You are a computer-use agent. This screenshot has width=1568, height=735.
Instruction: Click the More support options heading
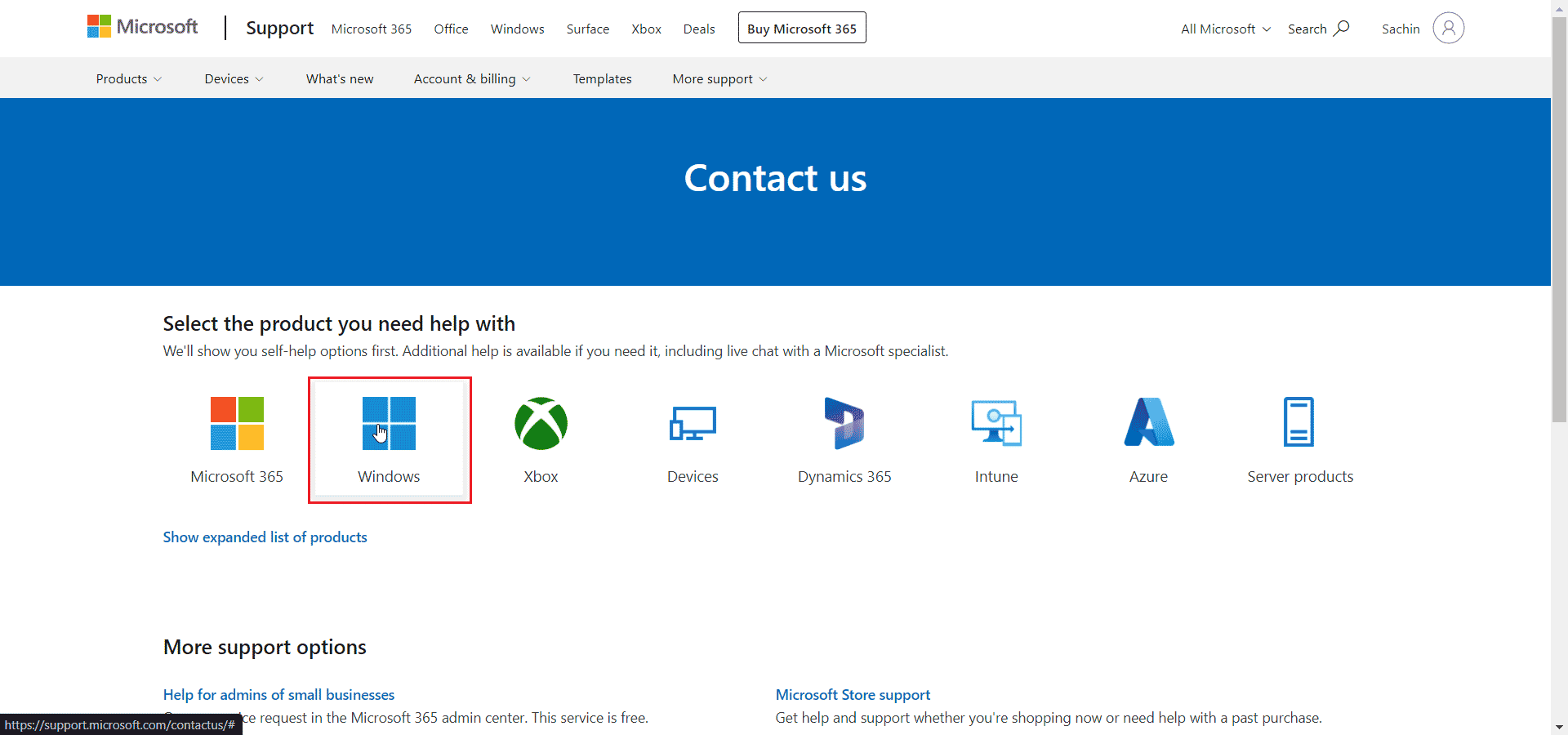point(265,647)
